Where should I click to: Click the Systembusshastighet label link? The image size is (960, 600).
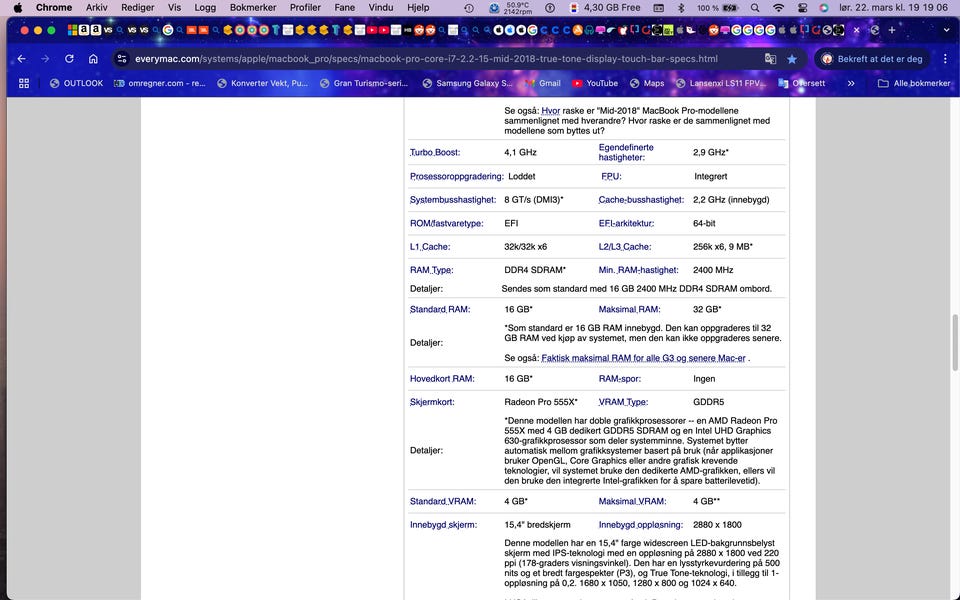[x=453, y=200]
